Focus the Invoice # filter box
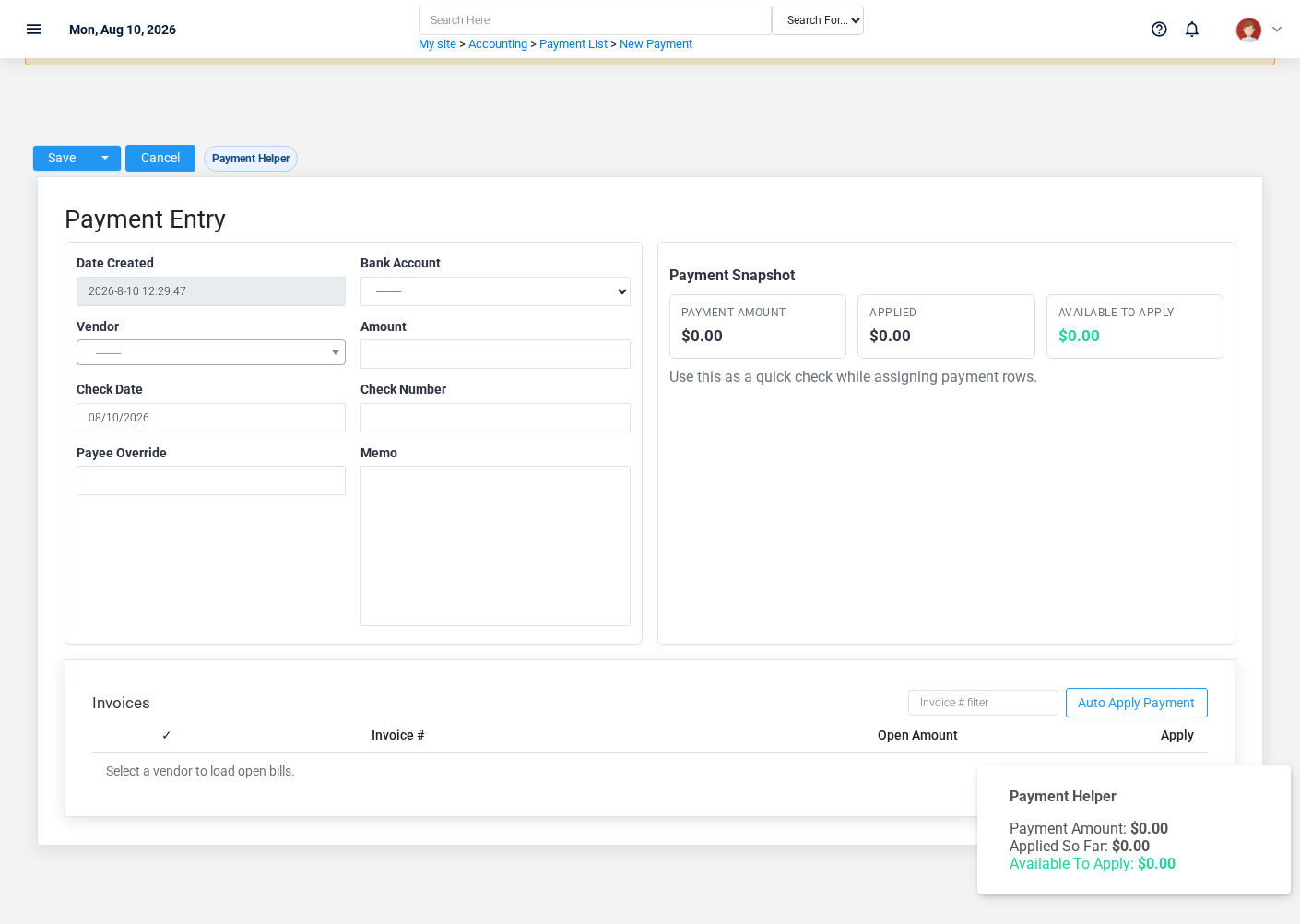Viewport: 1300px width, 924px height. [983, 703]
